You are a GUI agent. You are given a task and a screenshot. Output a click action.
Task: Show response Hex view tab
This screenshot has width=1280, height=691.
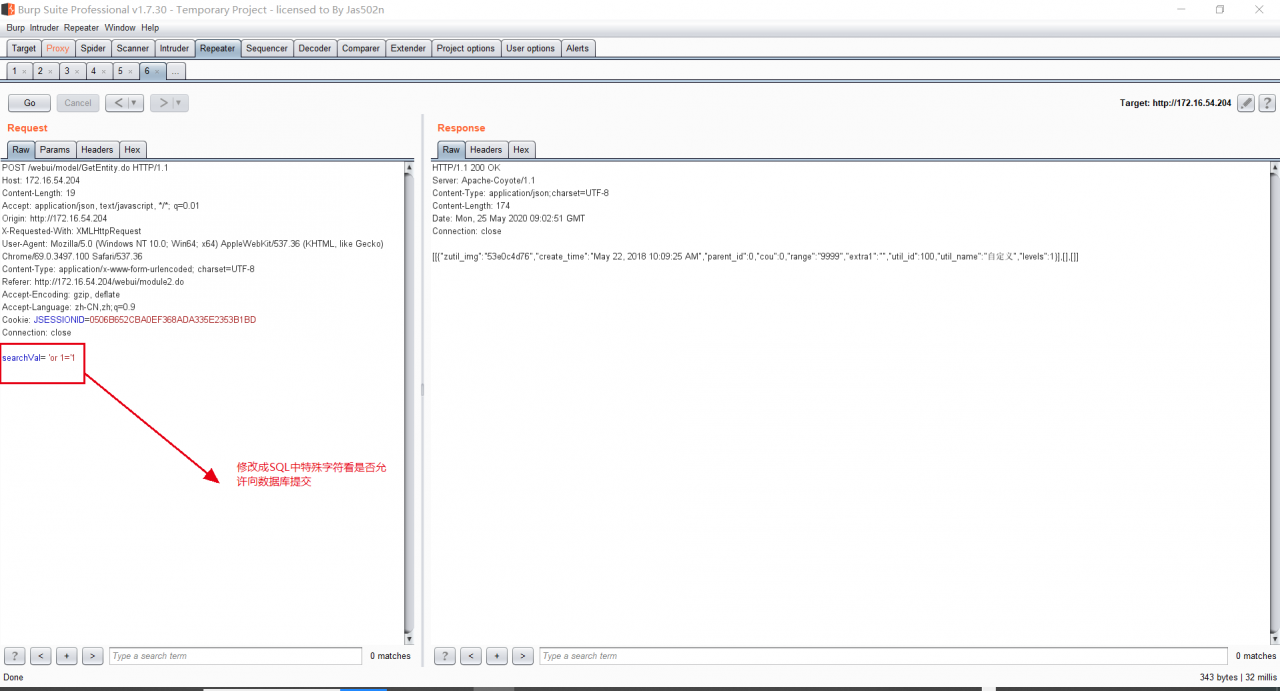point(521,149)
